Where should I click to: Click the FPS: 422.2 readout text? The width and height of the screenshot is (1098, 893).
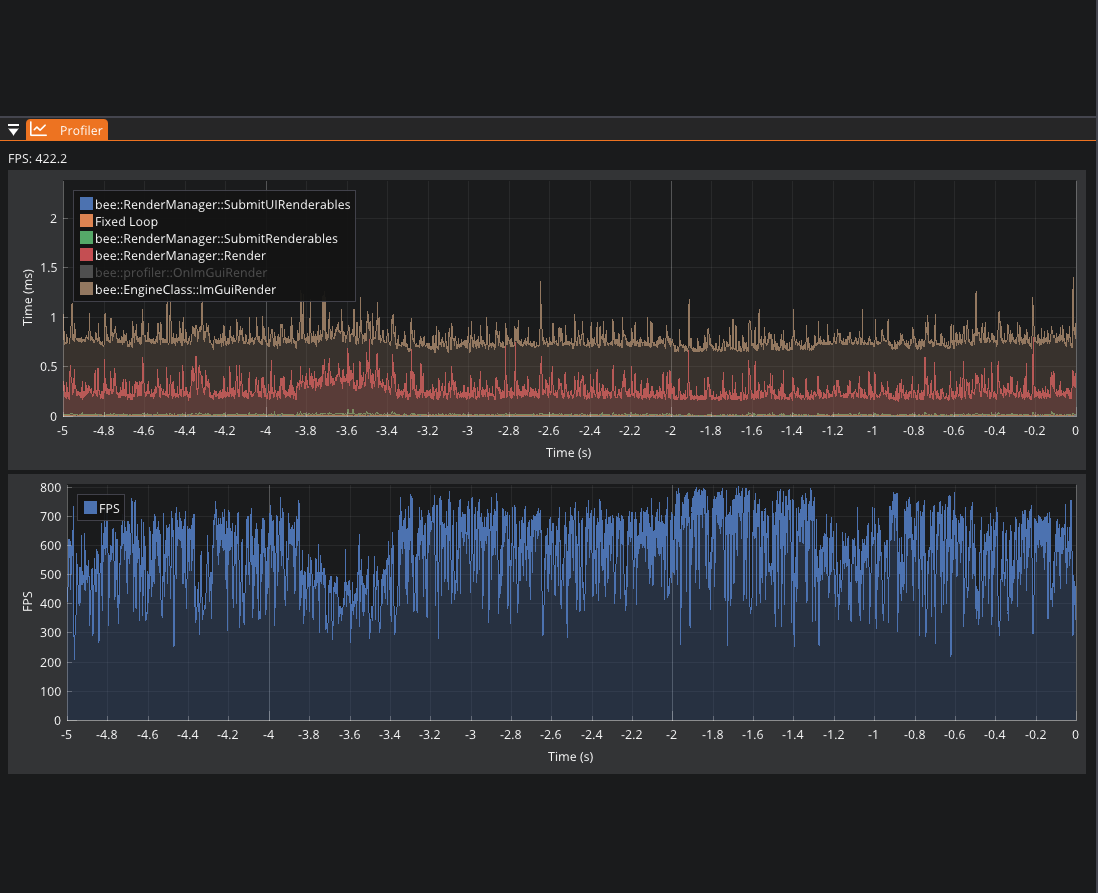38,158
